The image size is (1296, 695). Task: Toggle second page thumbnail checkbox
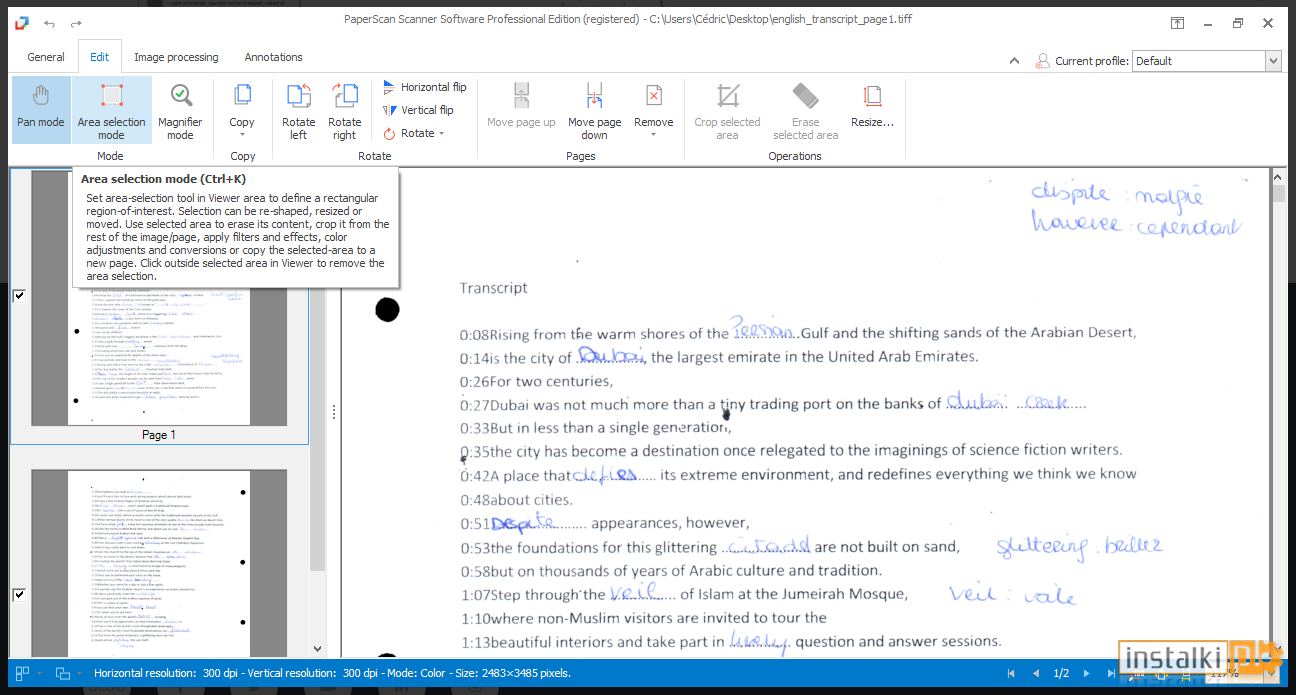(18, 595)
